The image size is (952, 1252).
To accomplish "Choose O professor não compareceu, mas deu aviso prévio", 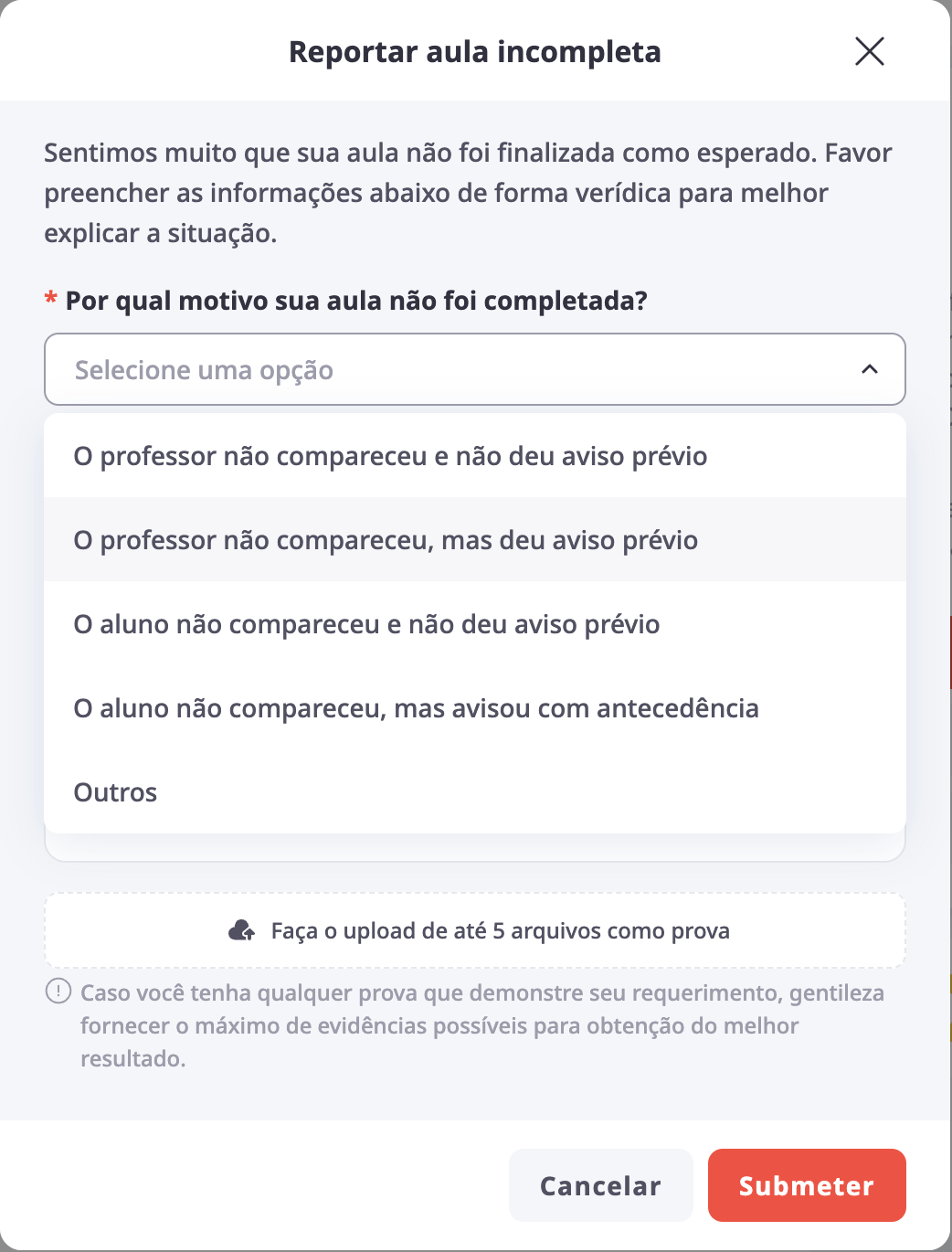I will [x=475, y=540].
